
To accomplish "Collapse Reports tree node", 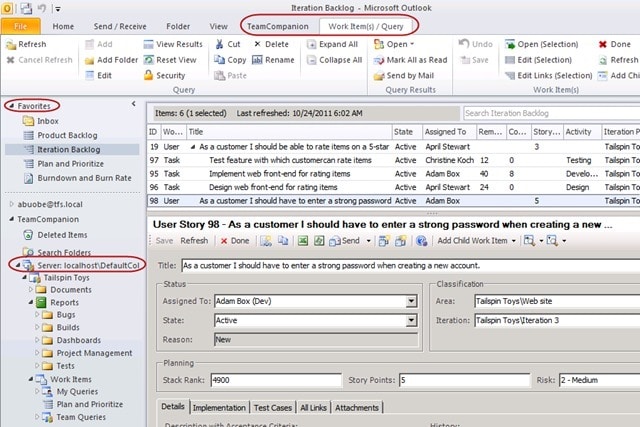I will point(31,302).
